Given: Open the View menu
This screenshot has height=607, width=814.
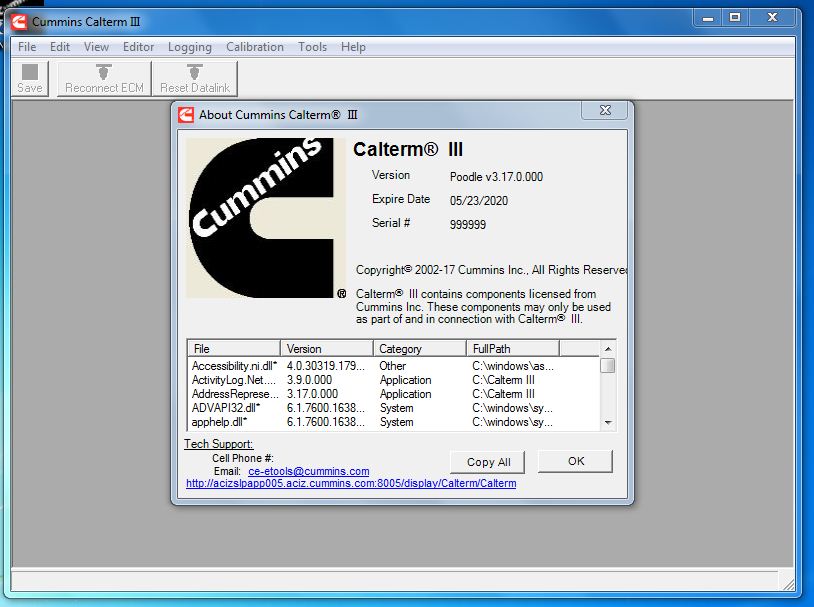Looking at the screenshot, I should [97, 47].
